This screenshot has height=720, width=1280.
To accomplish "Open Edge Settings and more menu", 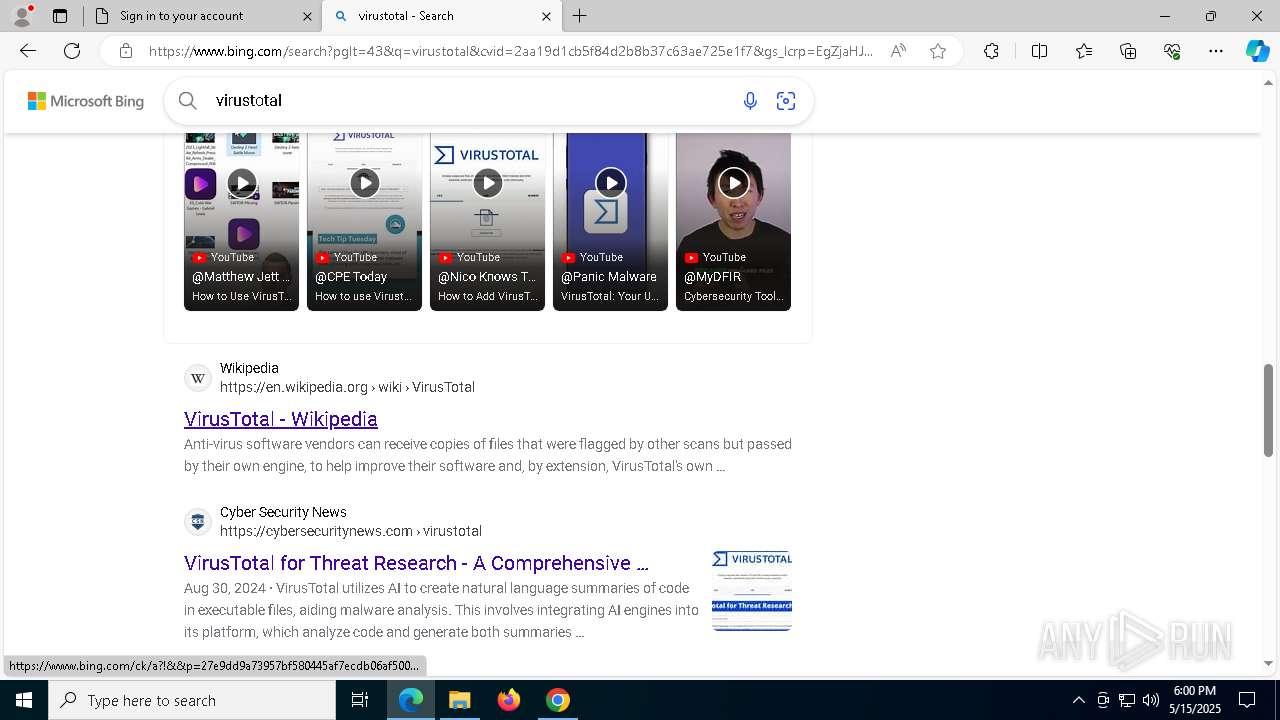I will [x=1216, y=51].
